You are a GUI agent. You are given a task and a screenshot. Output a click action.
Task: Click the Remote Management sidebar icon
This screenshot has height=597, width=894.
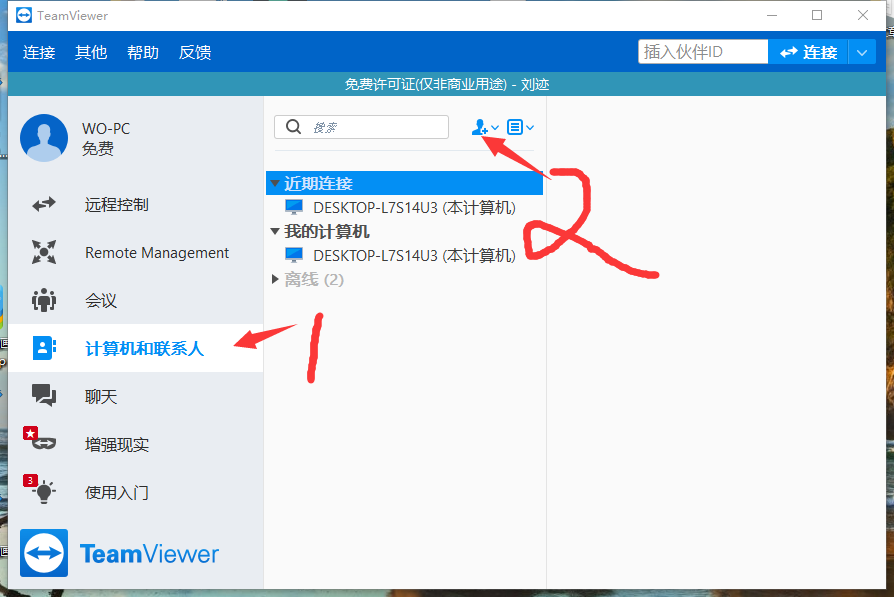44,252
